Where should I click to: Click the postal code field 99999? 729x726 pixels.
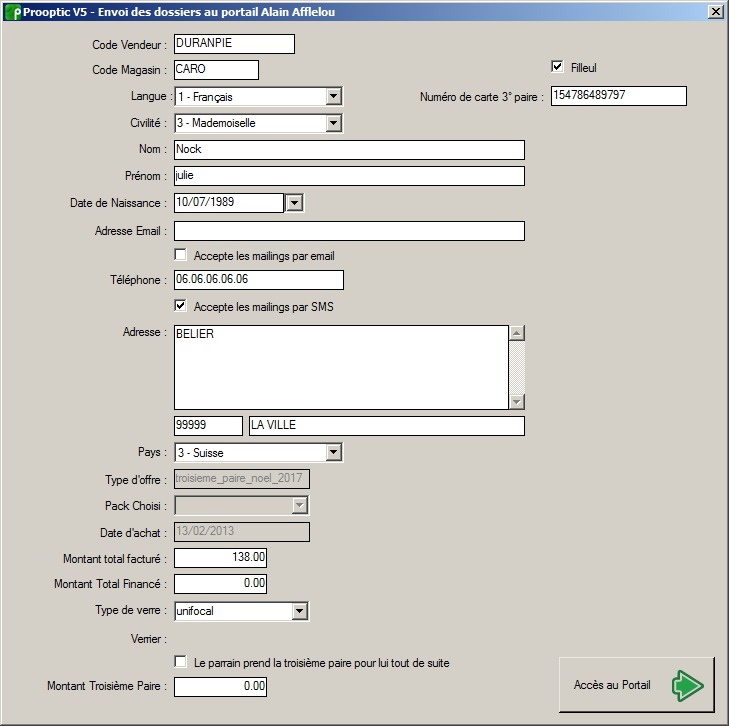pyautogui.click(x=208, y=426)
